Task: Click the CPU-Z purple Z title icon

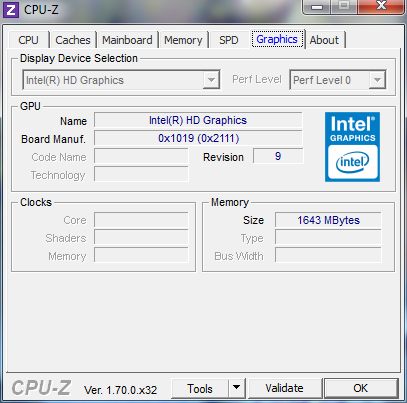Action: point(11,10)
